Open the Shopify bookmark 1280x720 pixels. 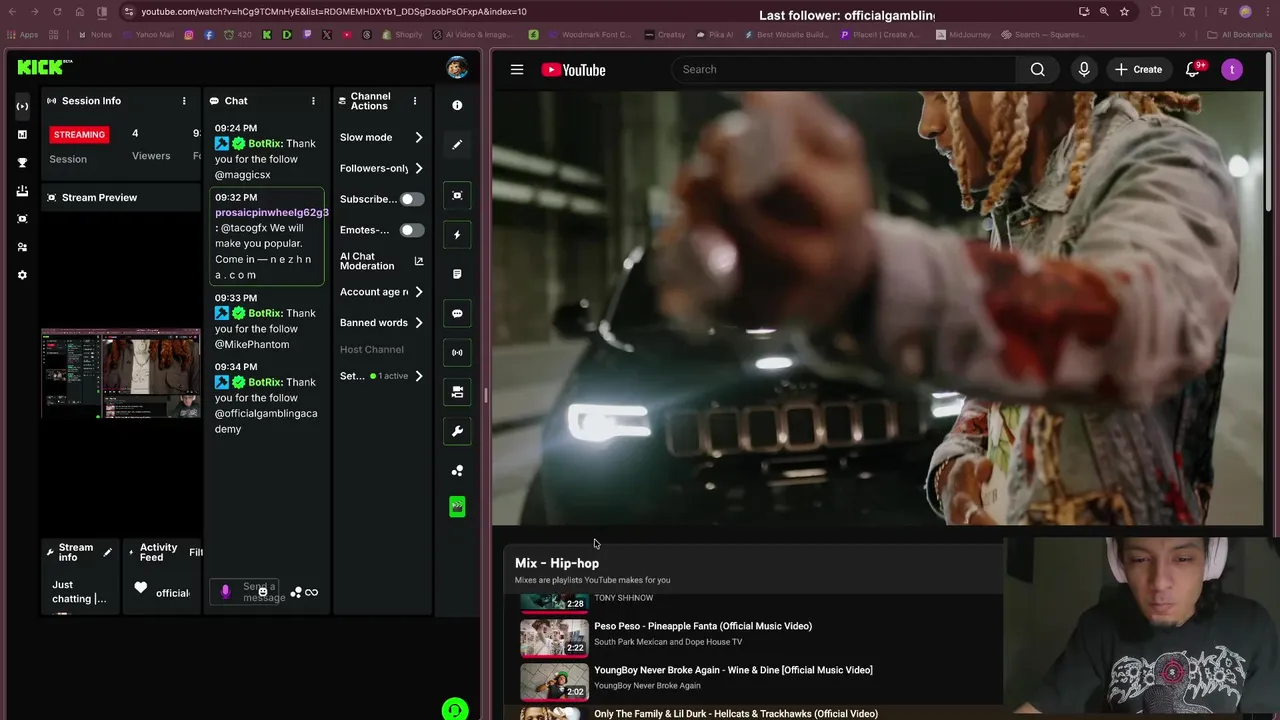pos(403,35)
